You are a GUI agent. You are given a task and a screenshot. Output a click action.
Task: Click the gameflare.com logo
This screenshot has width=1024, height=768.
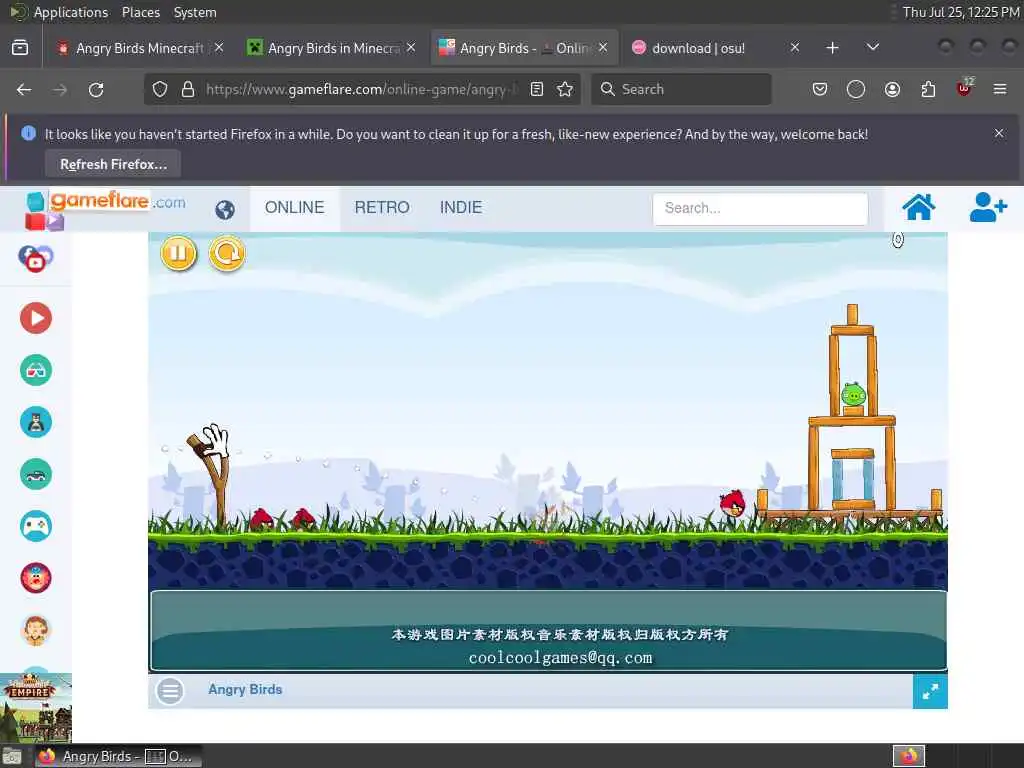tap(104, 208)
